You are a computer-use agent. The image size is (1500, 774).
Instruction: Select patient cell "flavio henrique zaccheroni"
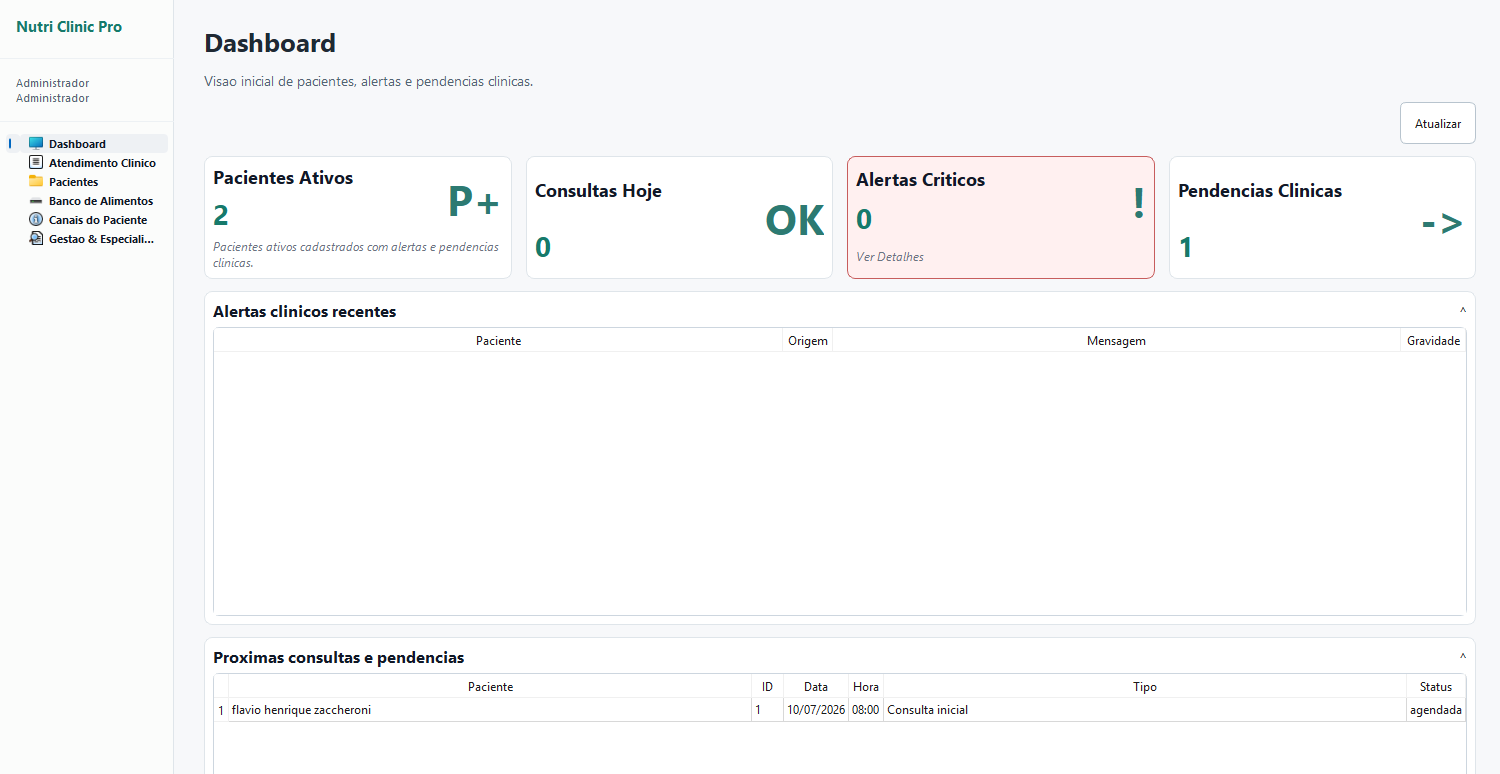click(490, 710)
